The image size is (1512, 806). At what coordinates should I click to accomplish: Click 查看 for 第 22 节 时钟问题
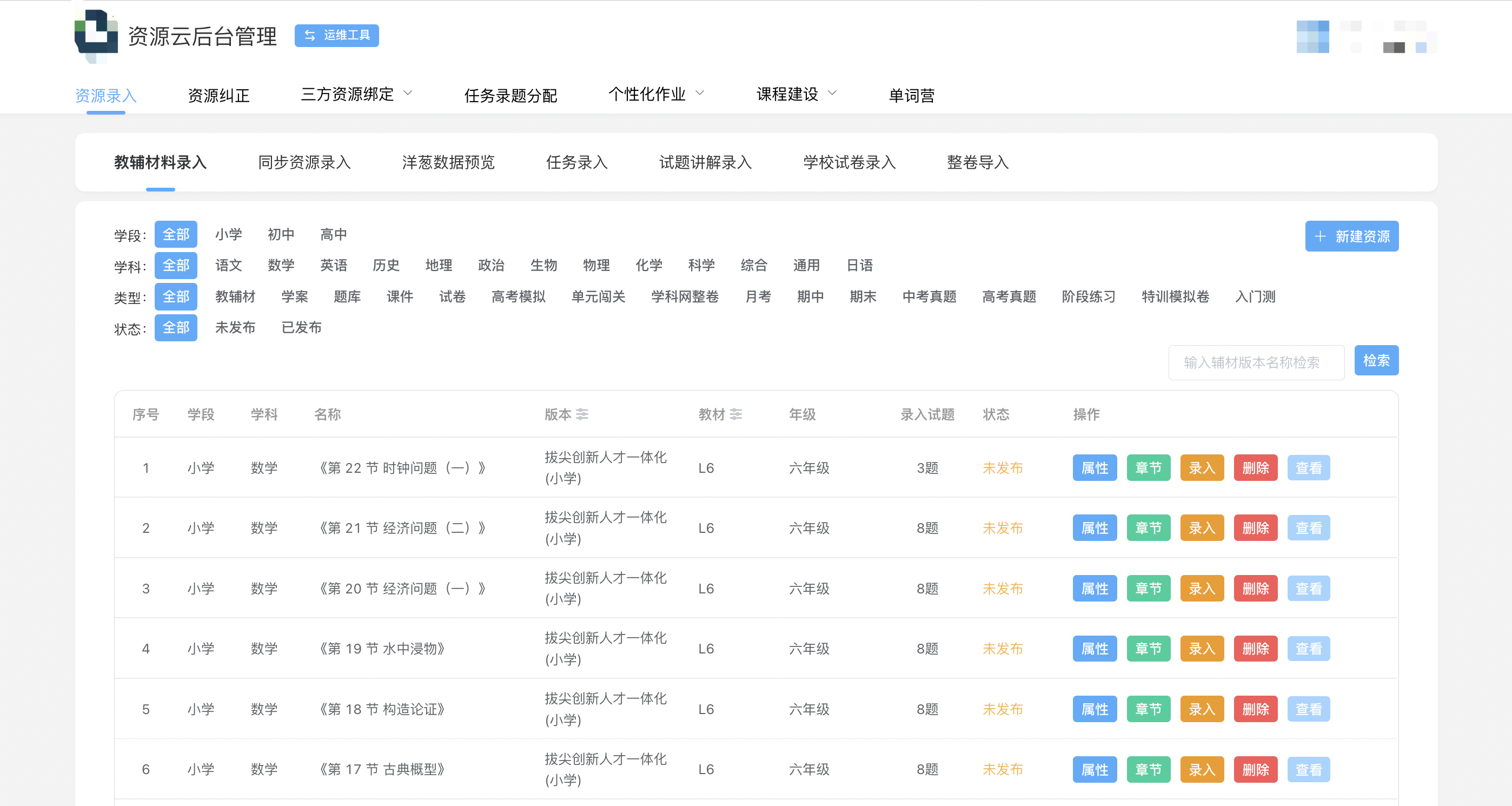point(1308,468)
